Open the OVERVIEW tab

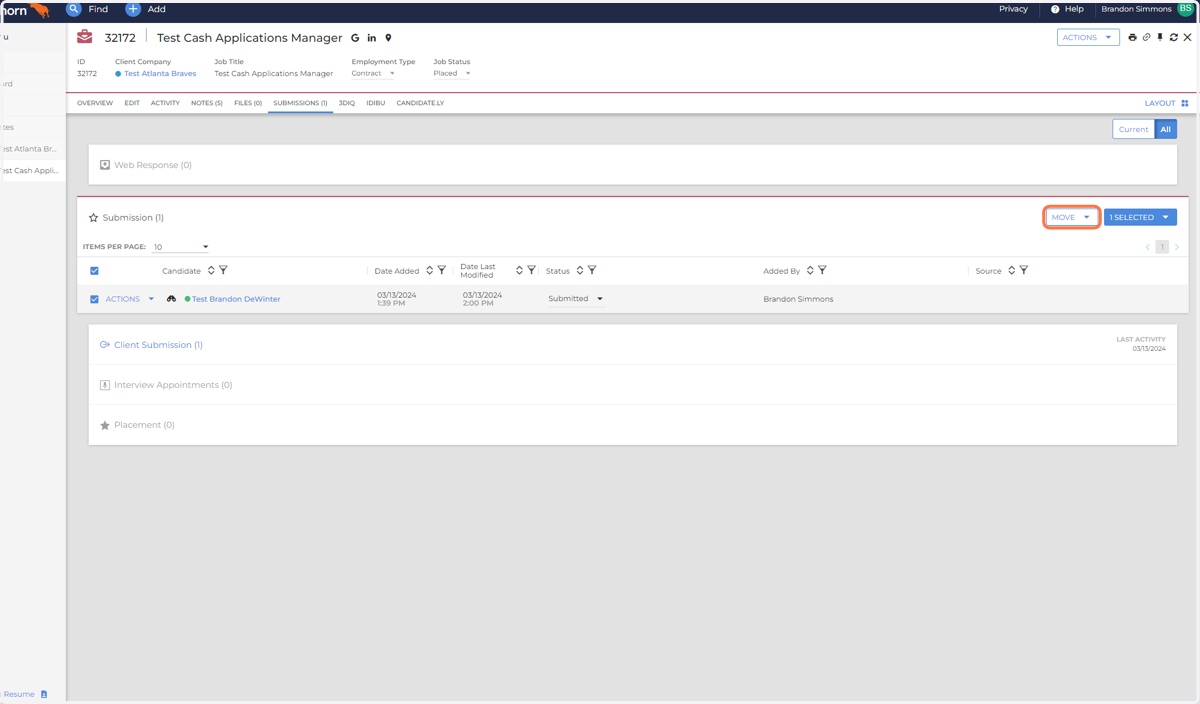coord(95,103)
